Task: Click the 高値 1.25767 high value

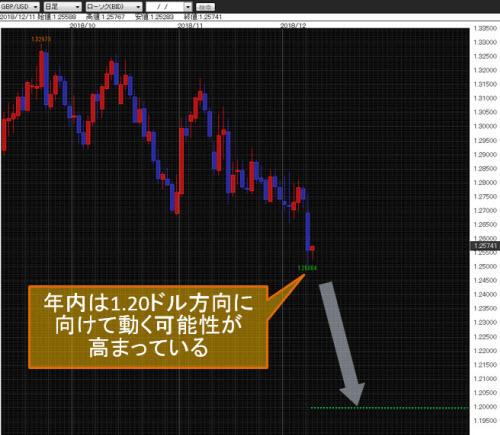Action: click(x=105, y=17)
